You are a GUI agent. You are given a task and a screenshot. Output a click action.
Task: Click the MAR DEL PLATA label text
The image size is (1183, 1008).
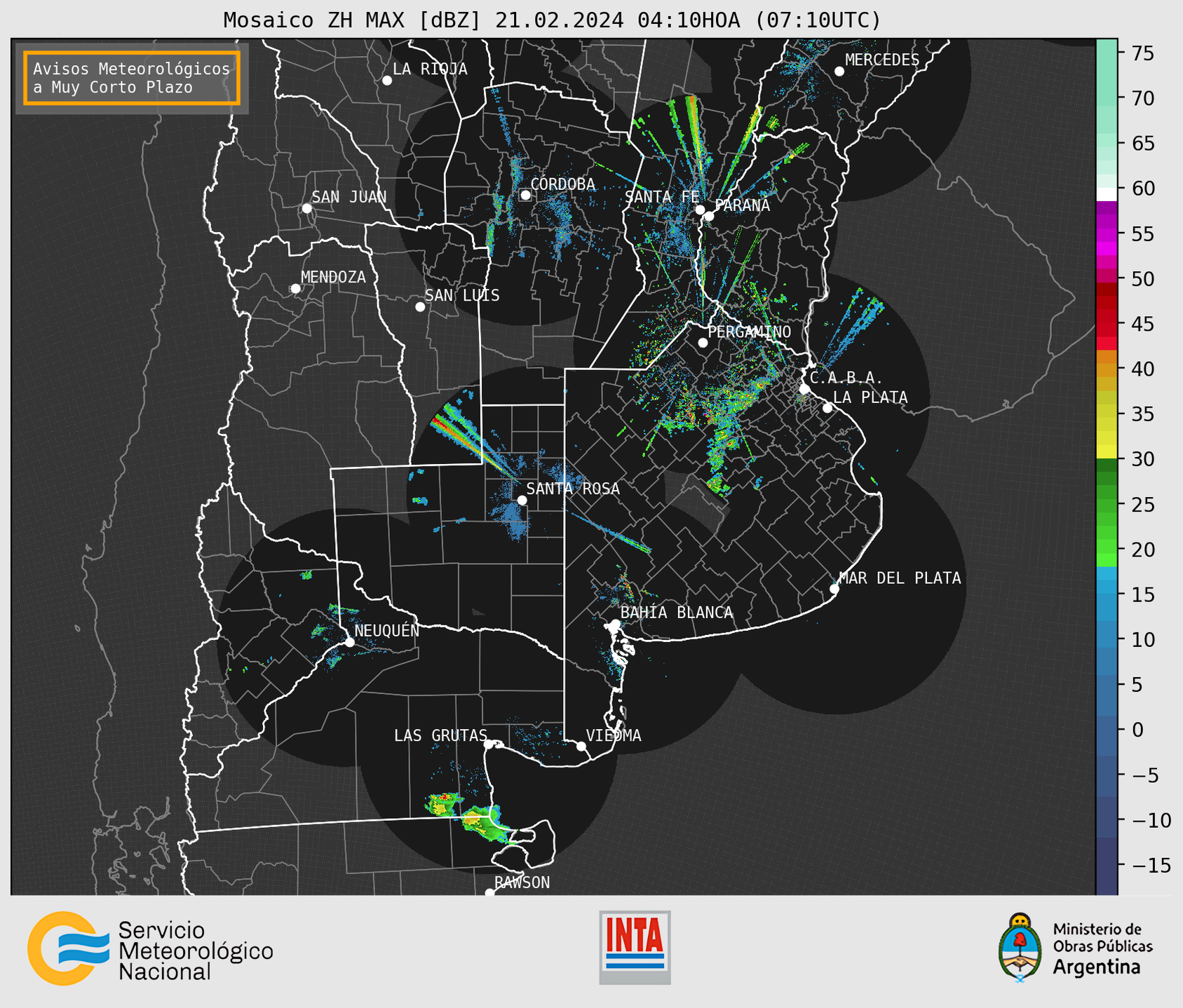pos(900,578)
